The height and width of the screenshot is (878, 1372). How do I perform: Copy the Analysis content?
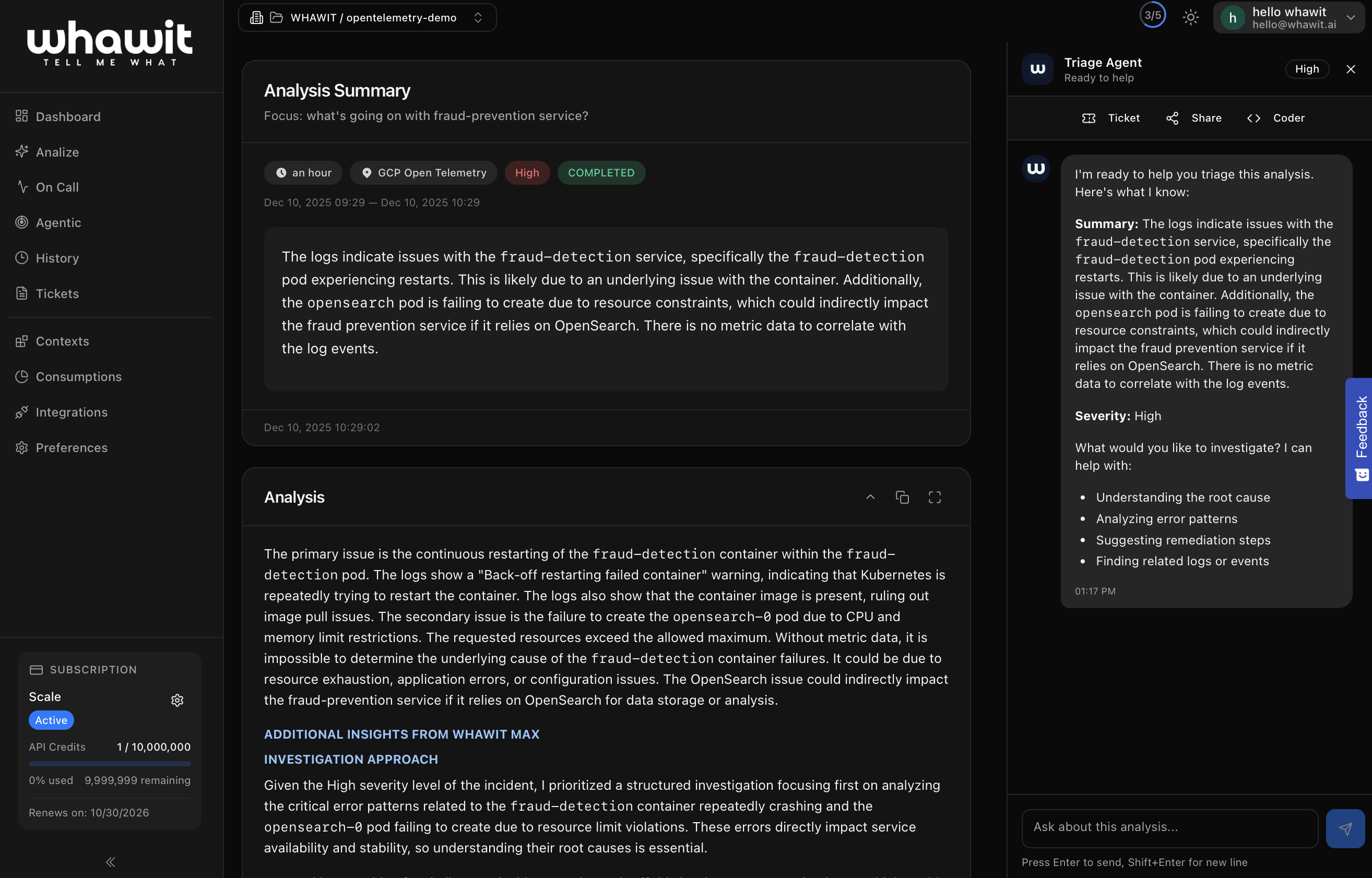point(902,497)
